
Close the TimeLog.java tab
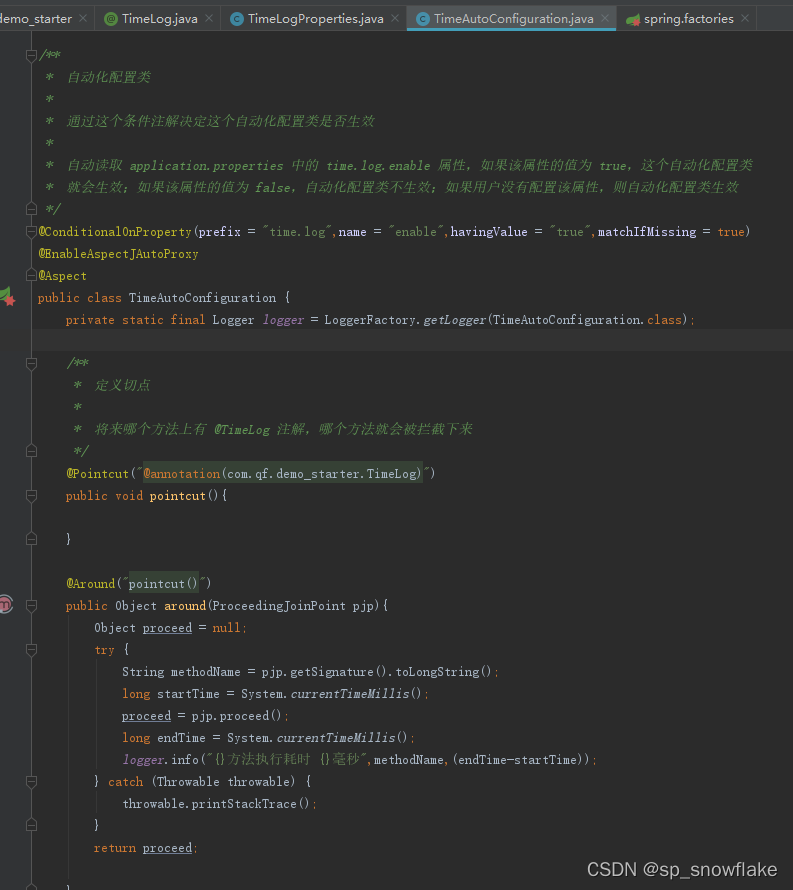209,19
